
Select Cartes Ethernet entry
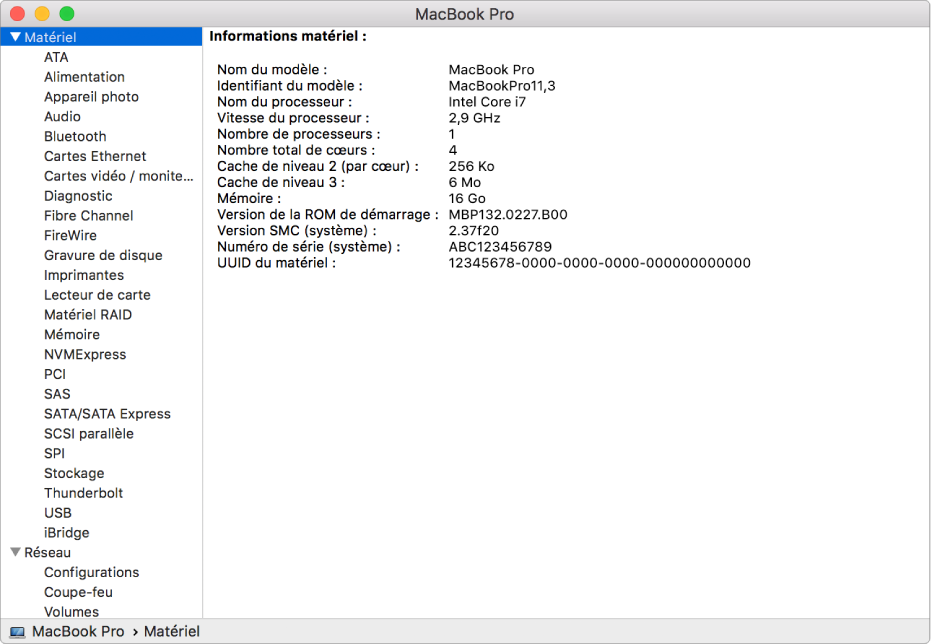coord(95,156)
